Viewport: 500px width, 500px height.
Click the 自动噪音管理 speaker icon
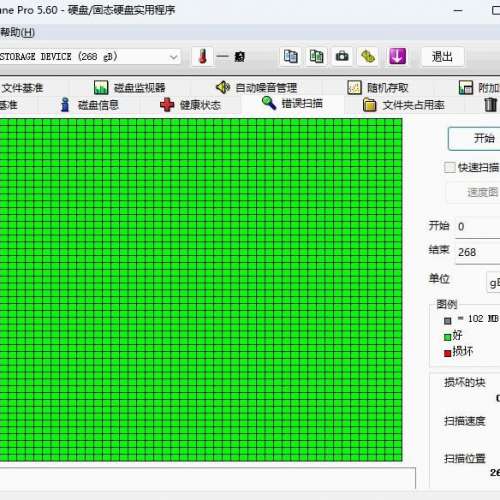[223, 87]
